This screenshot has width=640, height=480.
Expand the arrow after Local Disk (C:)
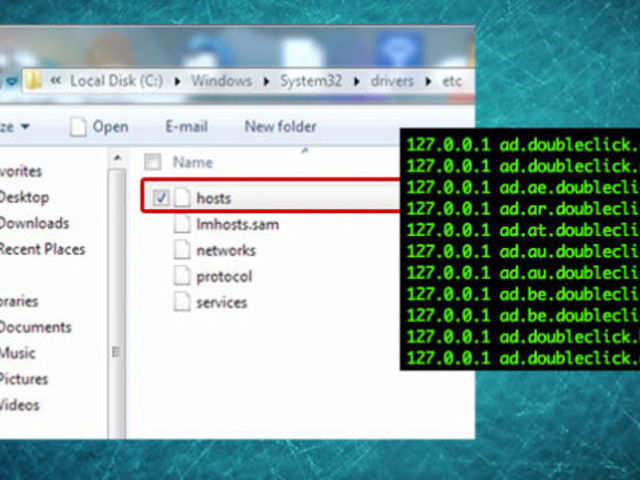point(177,82)
